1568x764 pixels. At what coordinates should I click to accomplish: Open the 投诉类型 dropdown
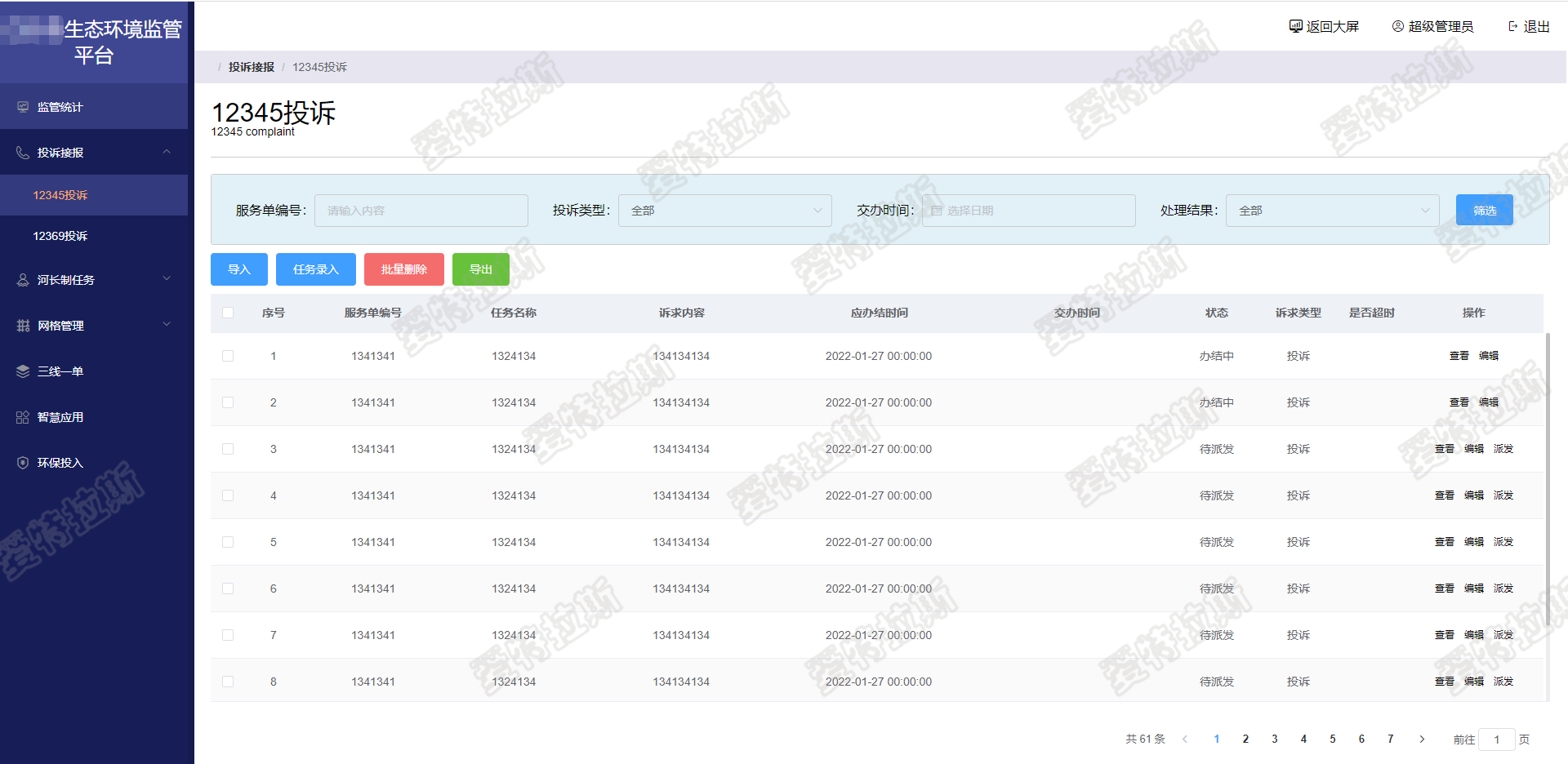tap(724, 211)
